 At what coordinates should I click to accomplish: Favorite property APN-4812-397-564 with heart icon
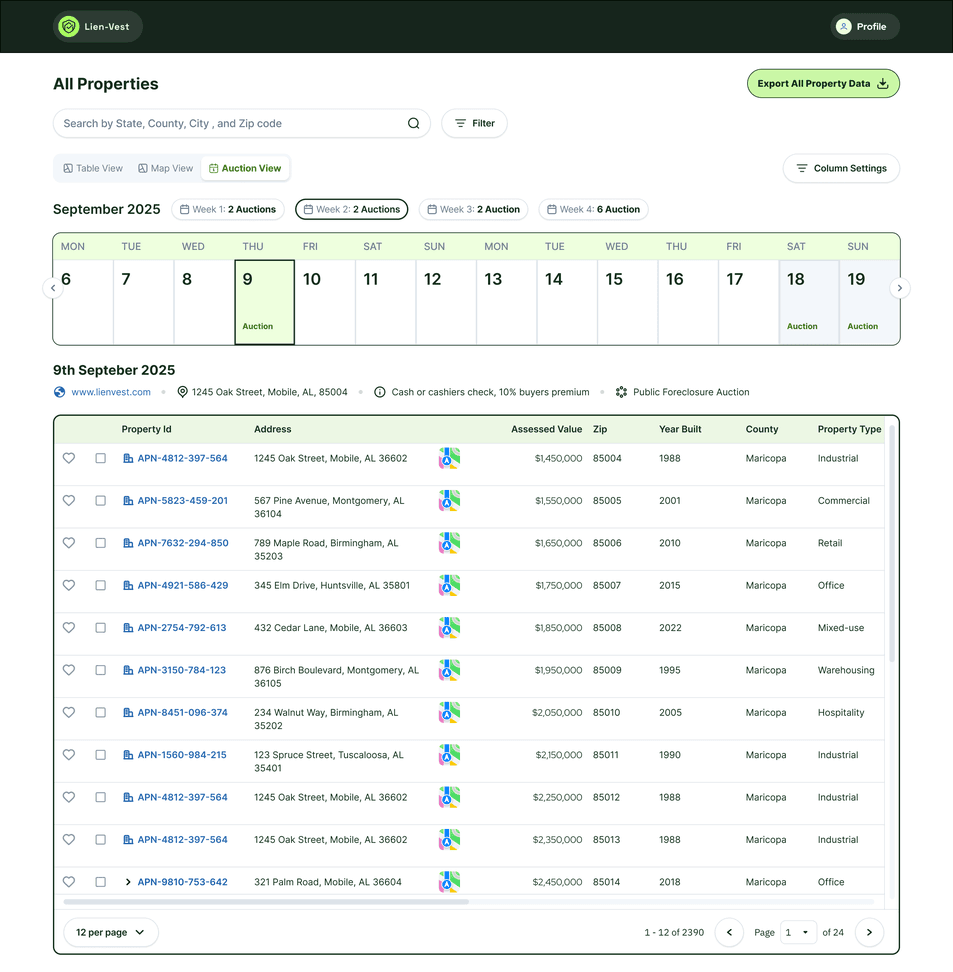tap(69, 458)
